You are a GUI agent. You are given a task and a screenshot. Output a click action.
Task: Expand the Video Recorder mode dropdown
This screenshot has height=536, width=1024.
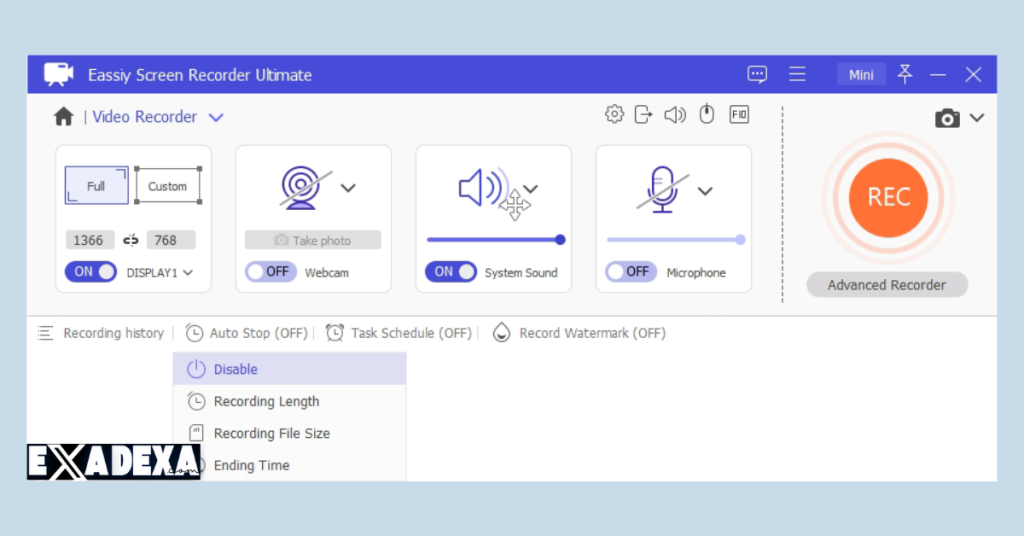click(216, 118)
